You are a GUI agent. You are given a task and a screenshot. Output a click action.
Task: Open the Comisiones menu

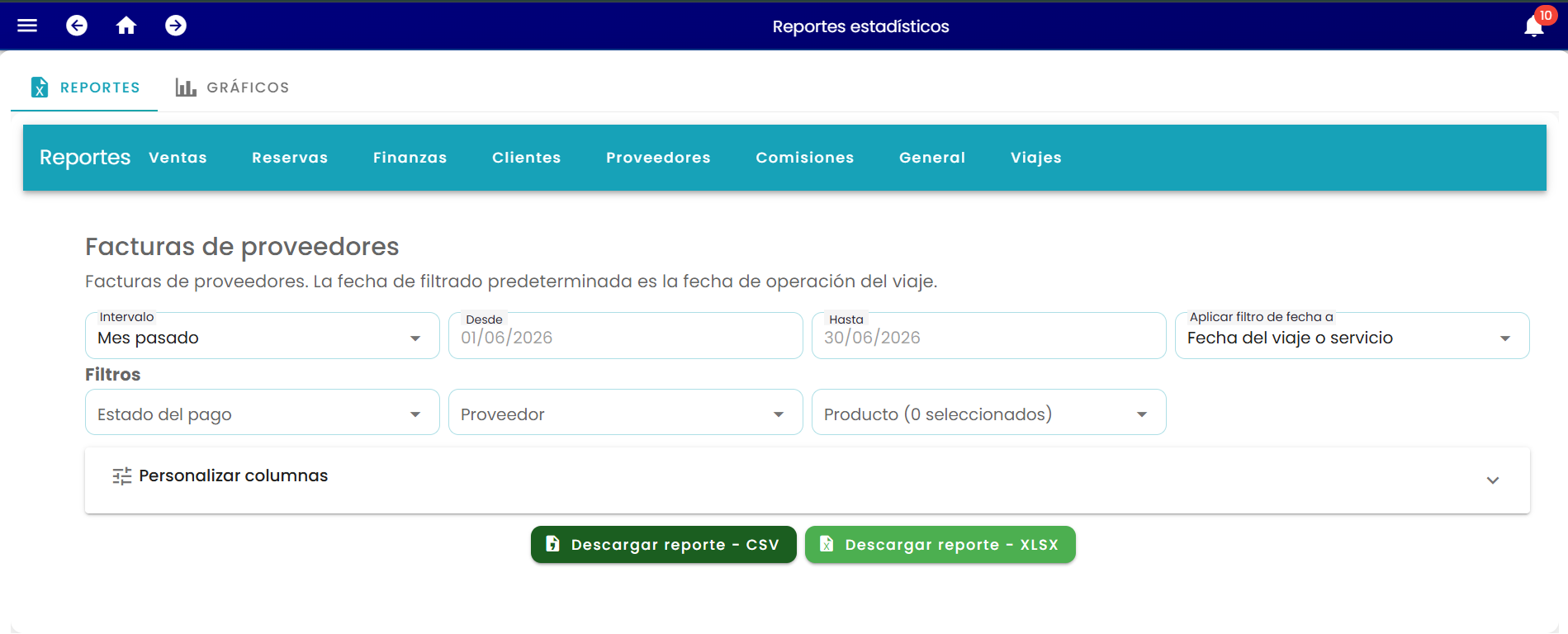(x=805, y=158)
